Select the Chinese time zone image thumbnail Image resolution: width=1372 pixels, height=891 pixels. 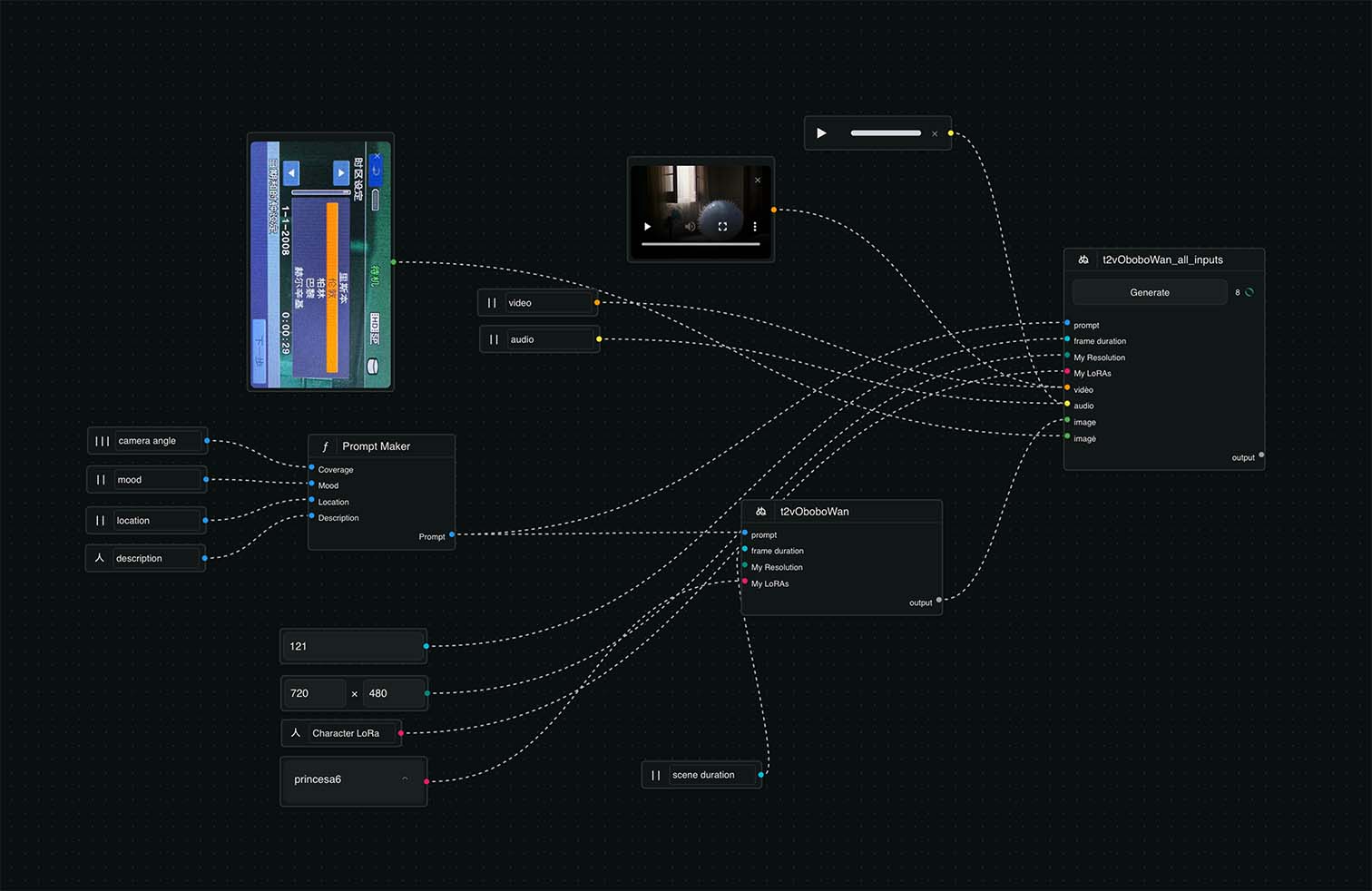pos(320,262)
